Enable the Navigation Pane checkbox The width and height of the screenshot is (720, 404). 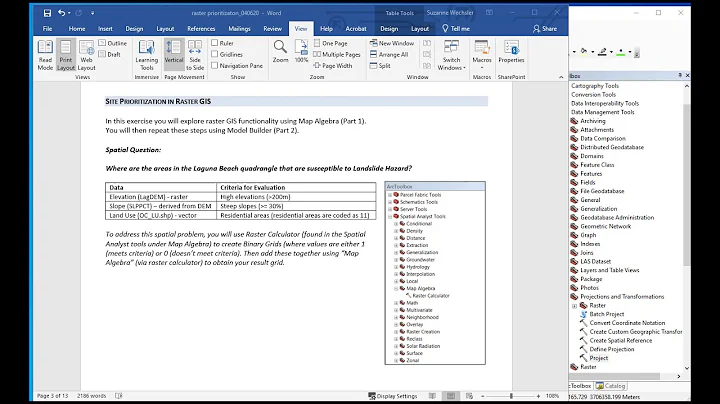(x=214, y=66)
